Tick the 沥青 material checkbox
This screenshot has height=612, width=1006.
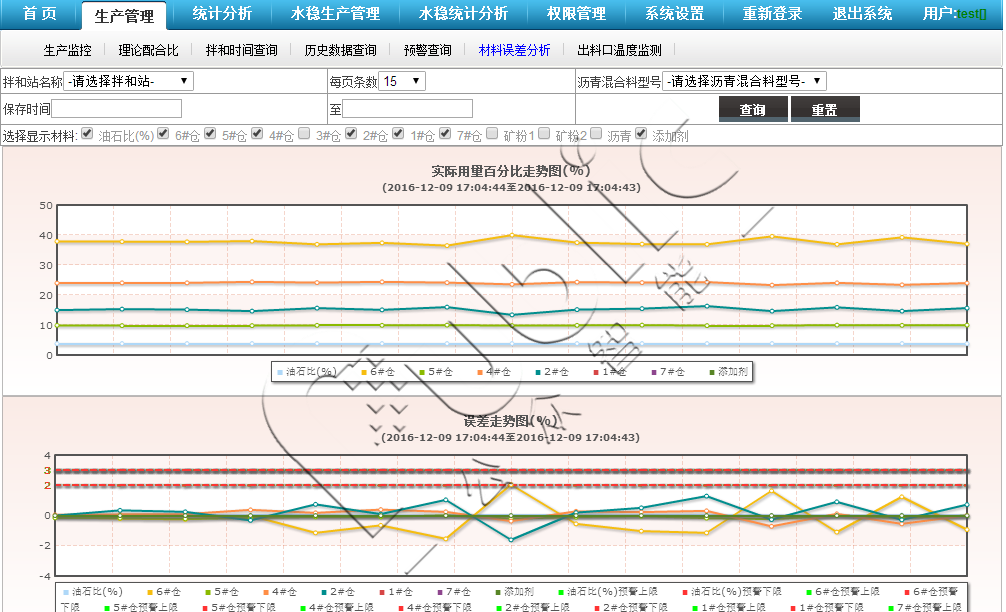596,134
